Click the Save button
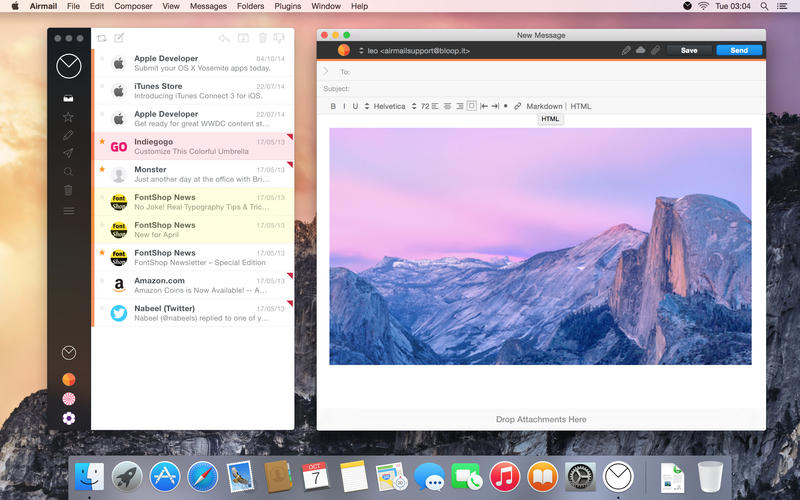This screenshot has height=500, width=800. (689, 50)
